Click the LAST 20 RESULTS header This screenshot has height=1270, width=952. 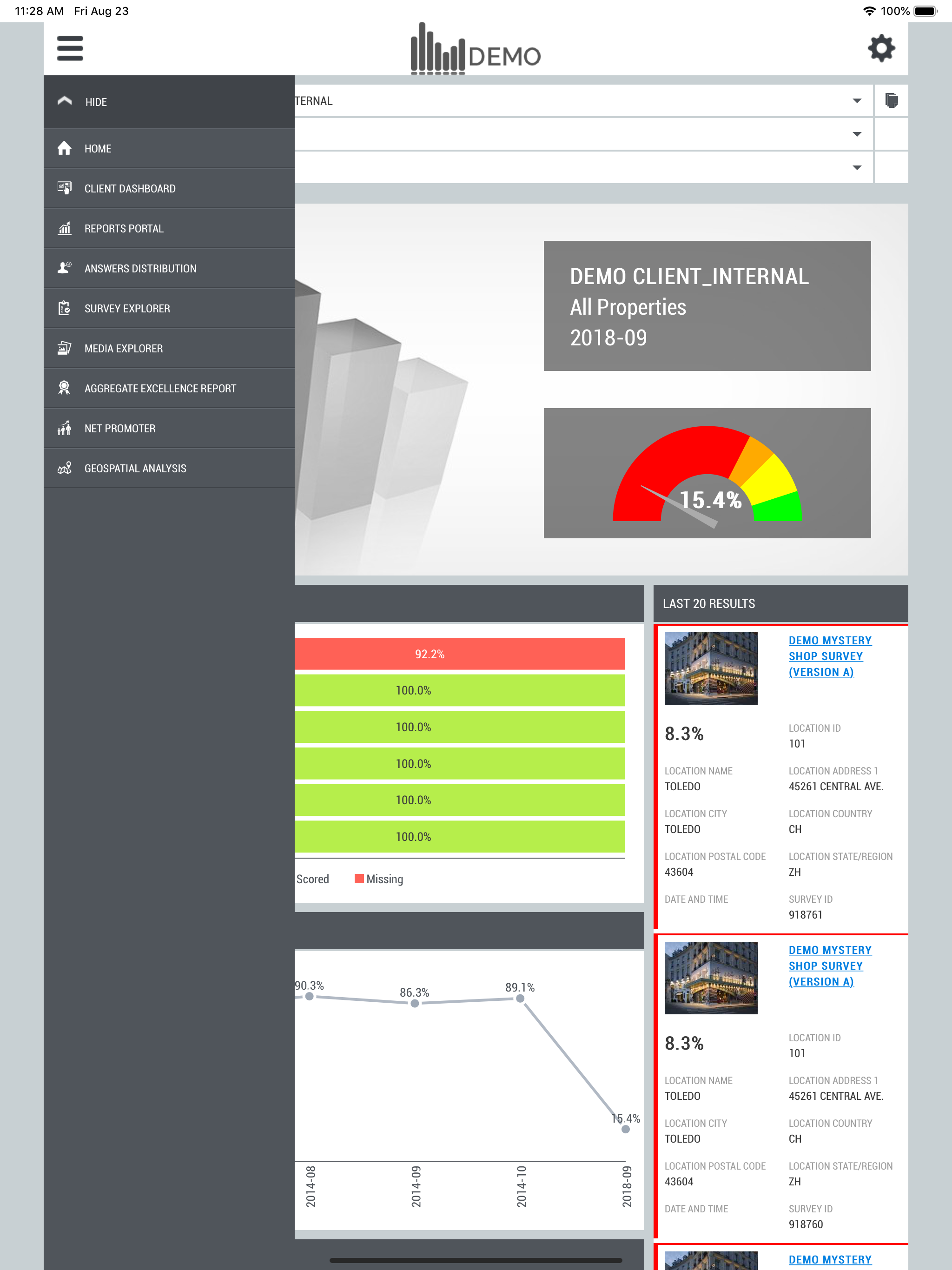tap(780, 603)
